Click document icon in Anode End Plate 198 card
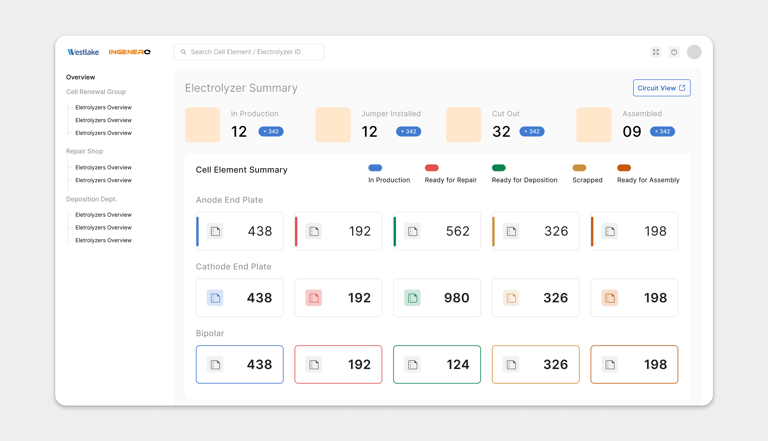The height and width of the screenshot is (441, 768). 610,231
